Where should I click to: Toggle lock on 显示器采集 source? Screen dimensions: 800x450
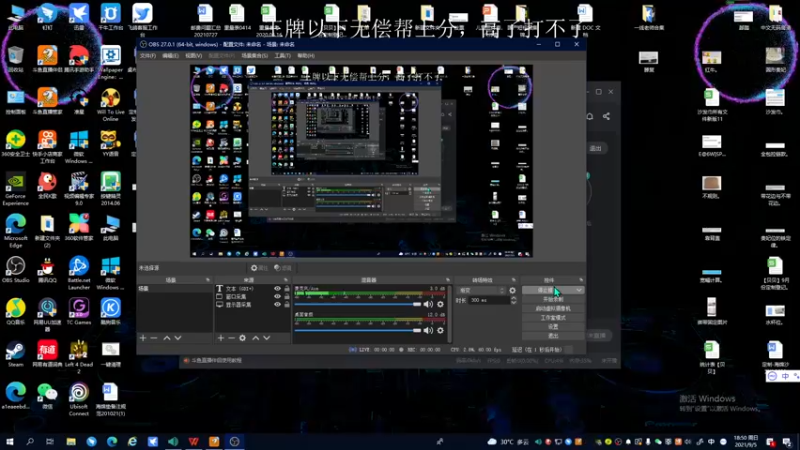tap(287, 305)
